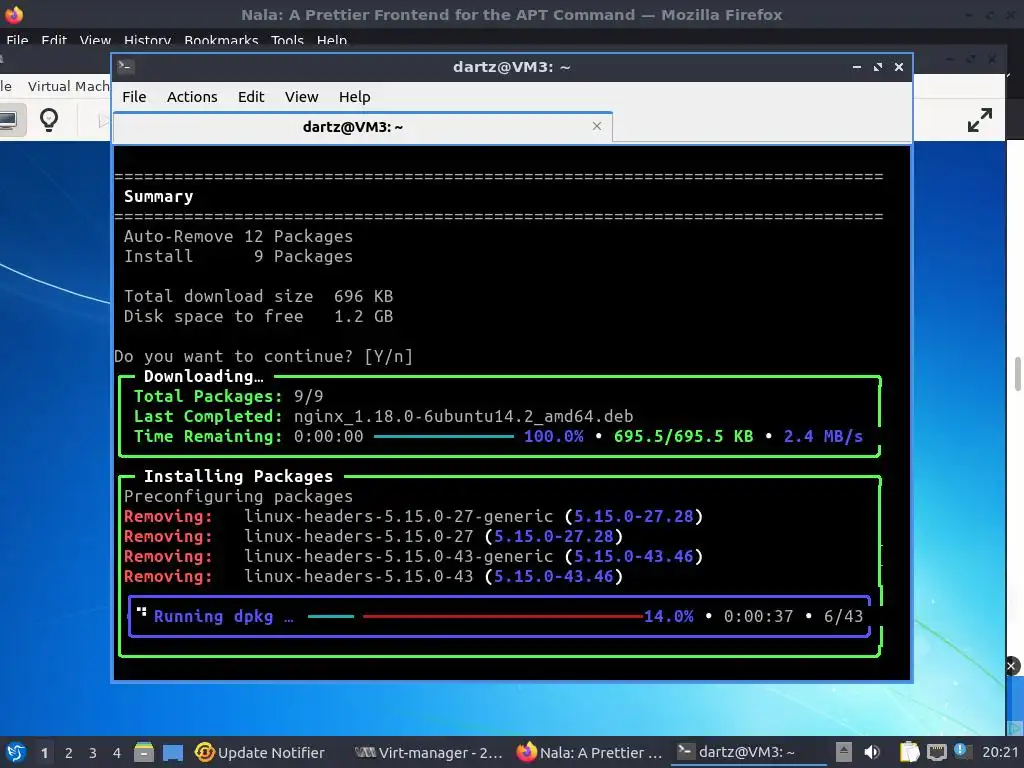This screenshot has width=1024, height=768.
Task: Open the Firefox Help menu
Action: tap(332, 40)
